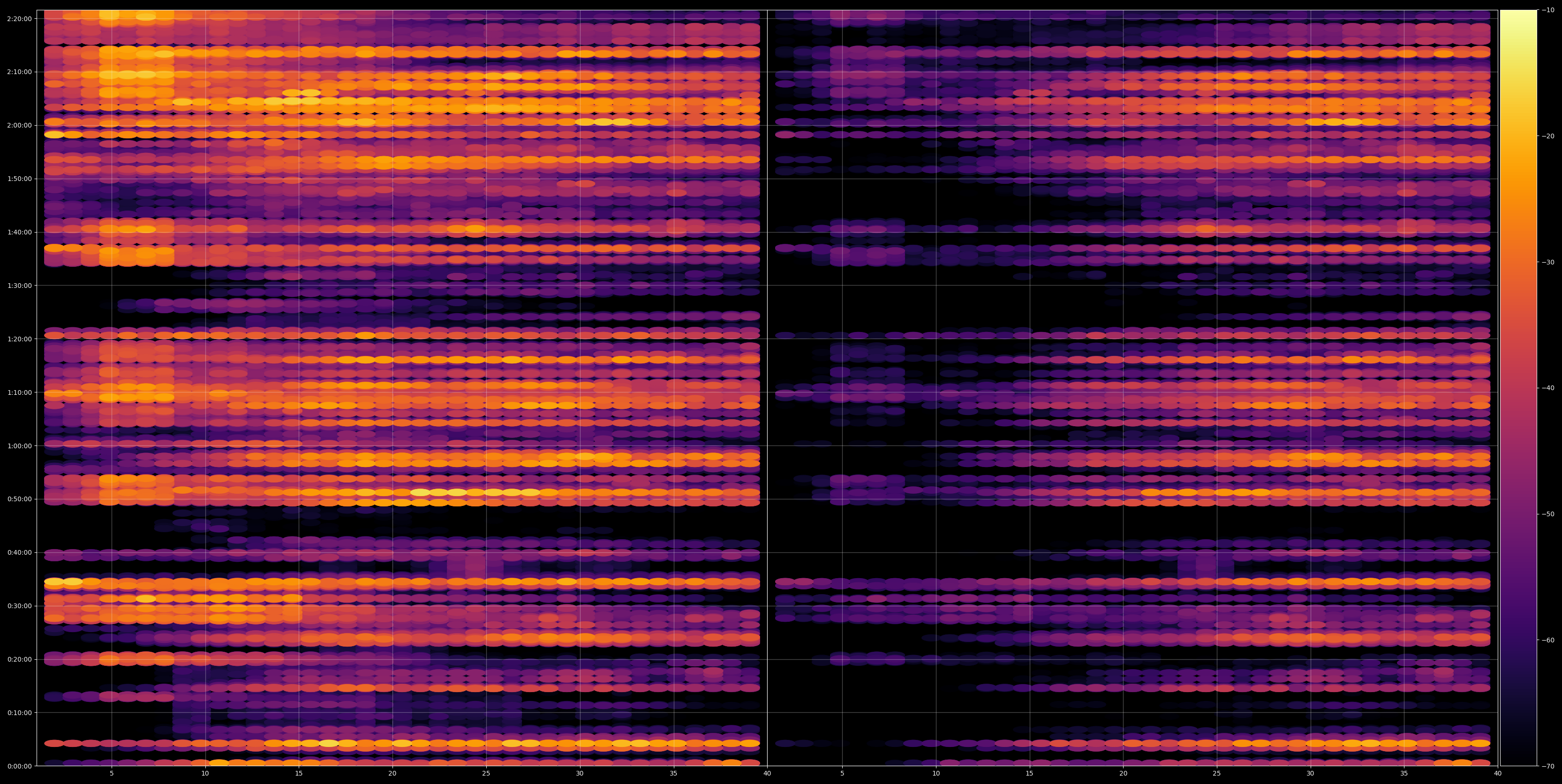Click the colorbar gradient scale

(x=1518, y=388)
